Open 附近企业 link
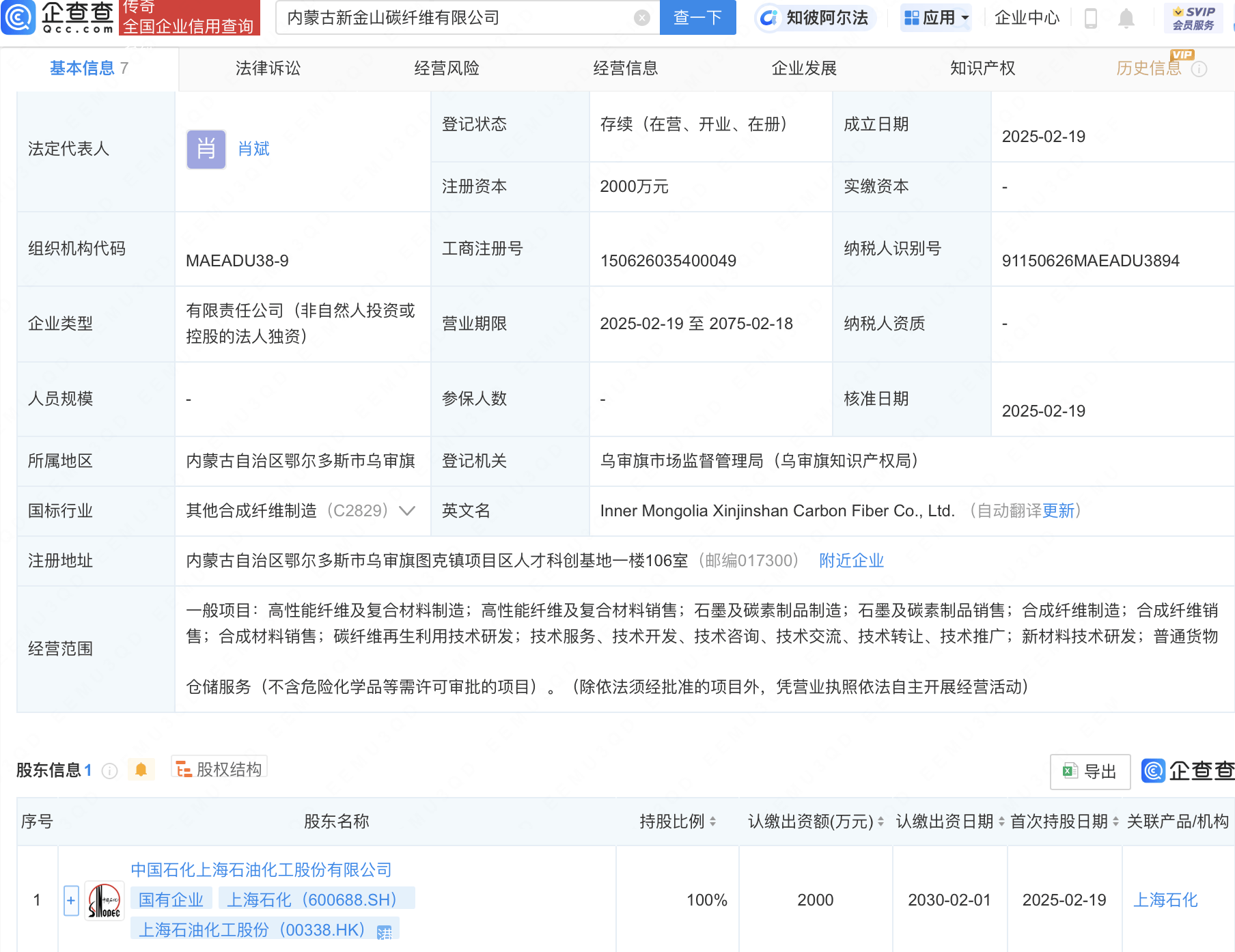This screenshot has width=1235, height=952. click(x=851, y=561)
